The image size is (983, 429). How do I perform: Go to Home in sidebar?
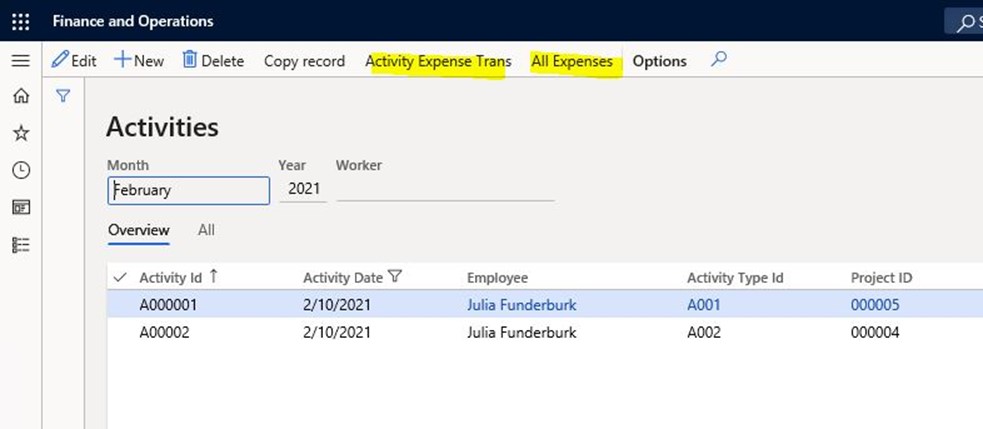pos(21,96)
